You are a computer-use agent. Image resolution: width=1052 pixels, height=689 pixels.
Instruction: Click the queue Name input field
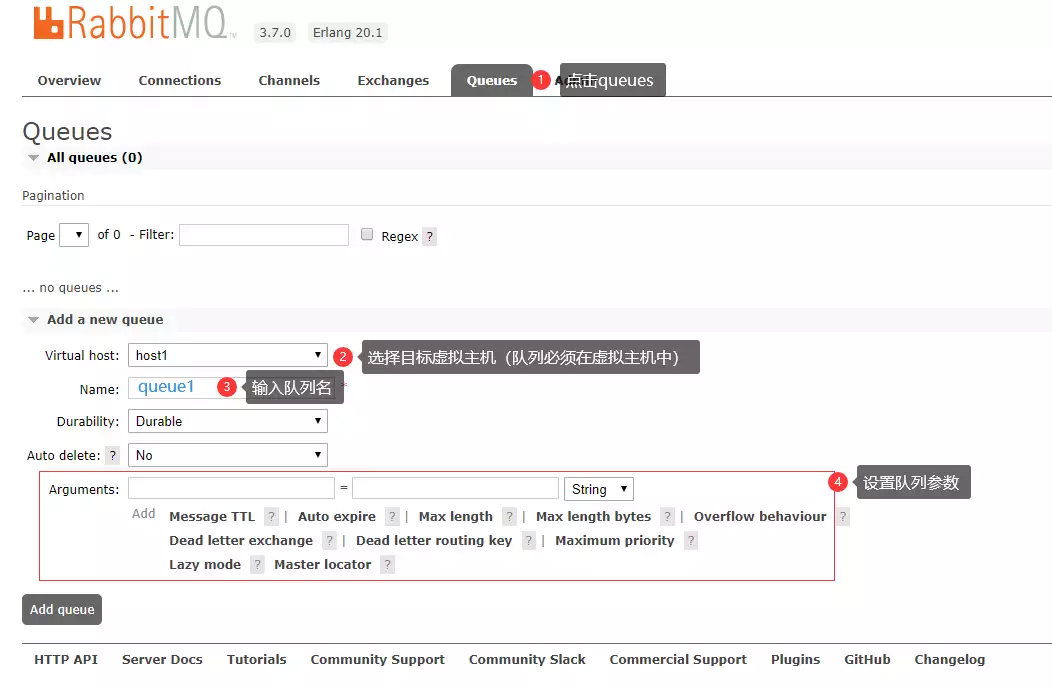click(231, 388)
